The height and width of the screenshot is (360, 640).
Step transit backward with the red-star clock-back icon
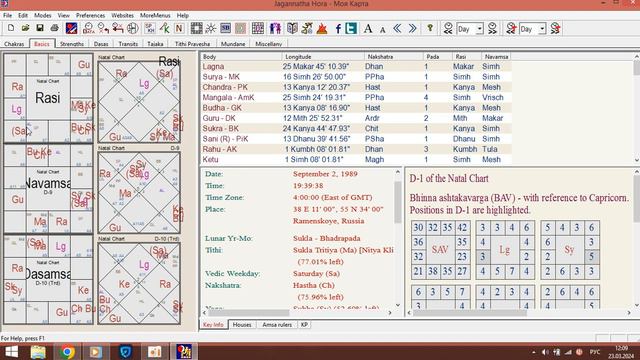click(511, 28)
